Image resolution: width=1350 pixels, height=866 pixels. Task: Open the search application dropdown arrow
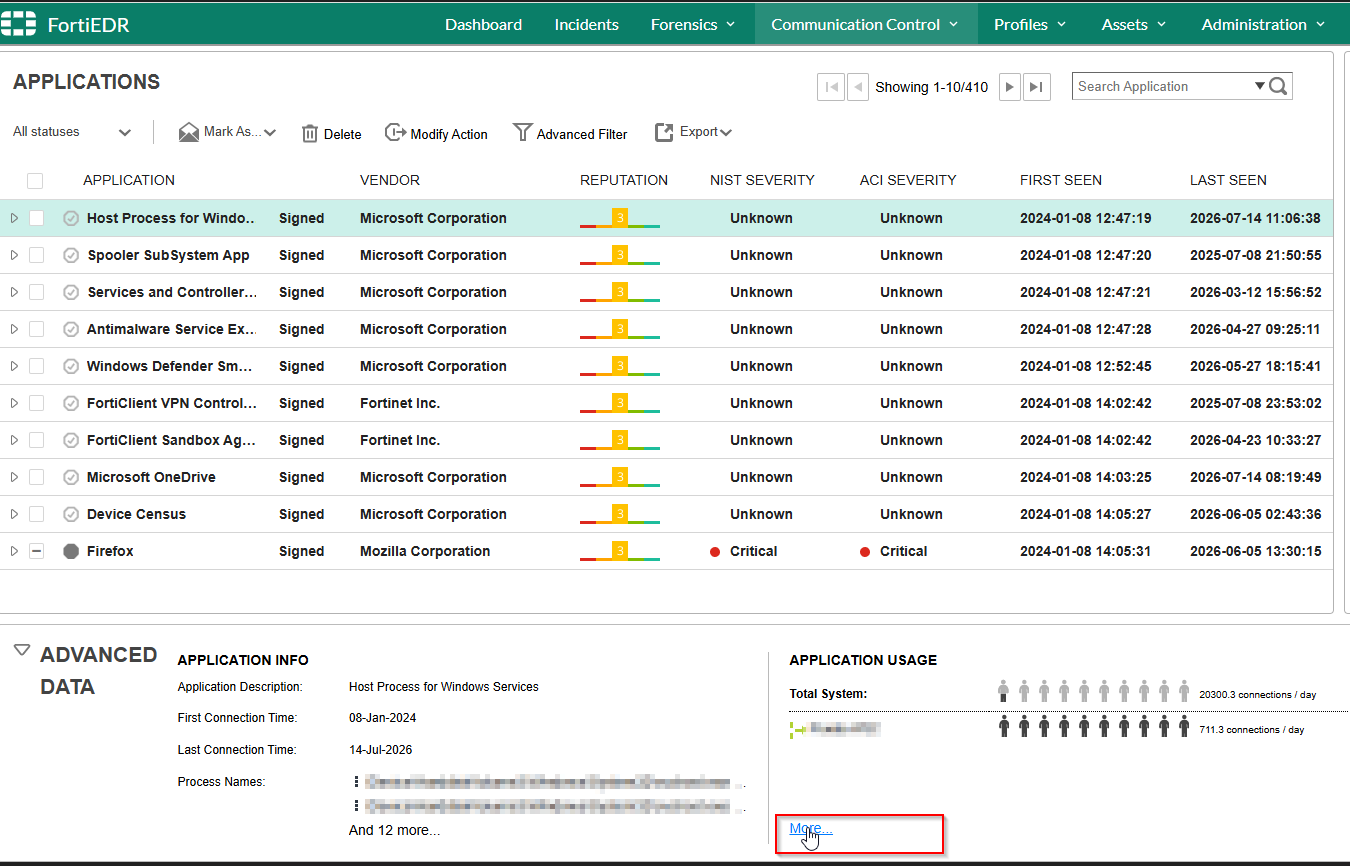[x=1260, y=87]
